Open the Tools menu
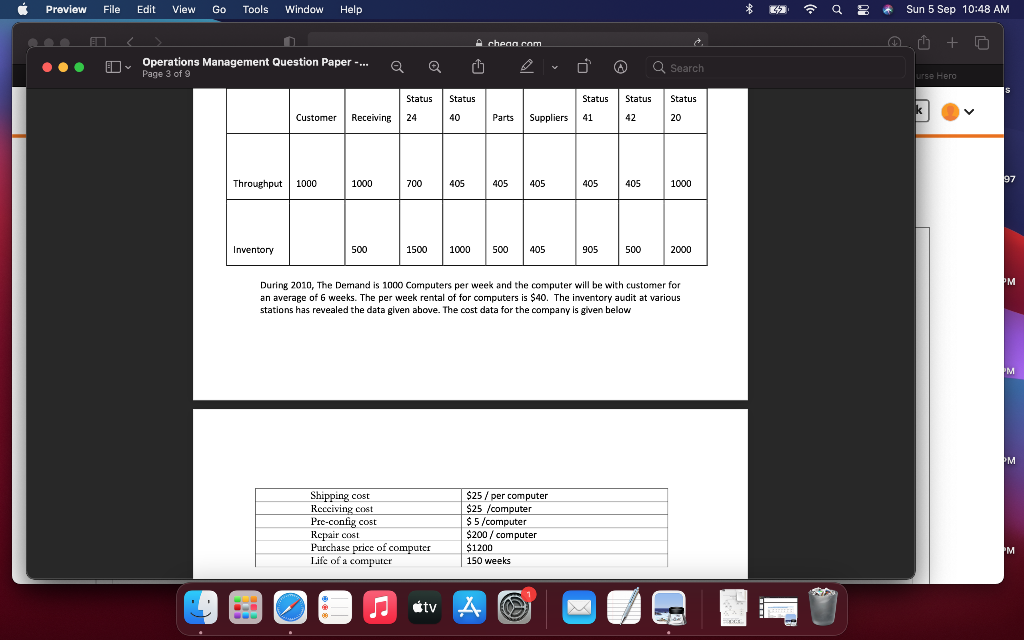The height and width of the screenshot is (640, 1024). pyautogui.click(x=254, y=9)
